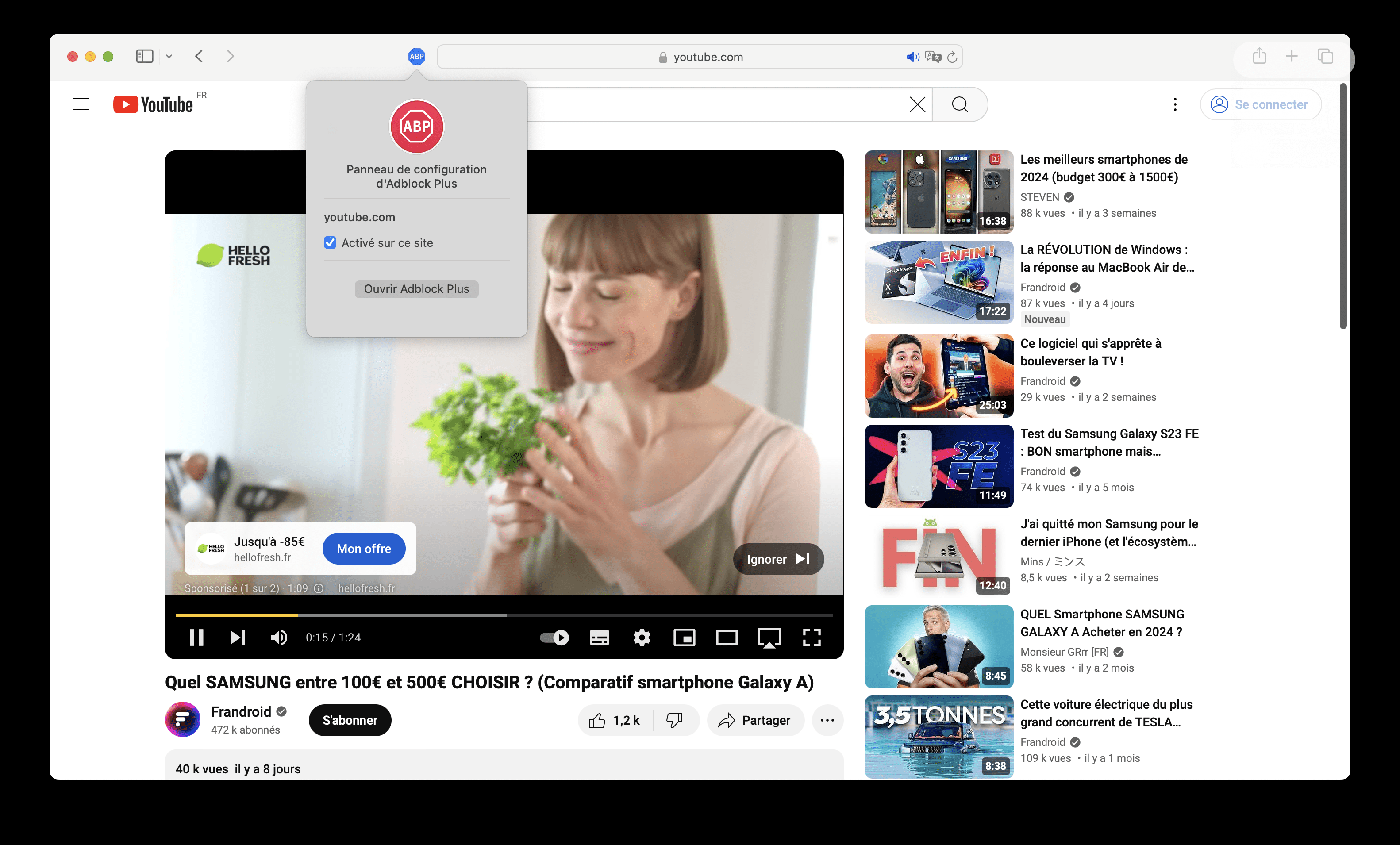Enter fullscreen mode

tap(812, 638)
